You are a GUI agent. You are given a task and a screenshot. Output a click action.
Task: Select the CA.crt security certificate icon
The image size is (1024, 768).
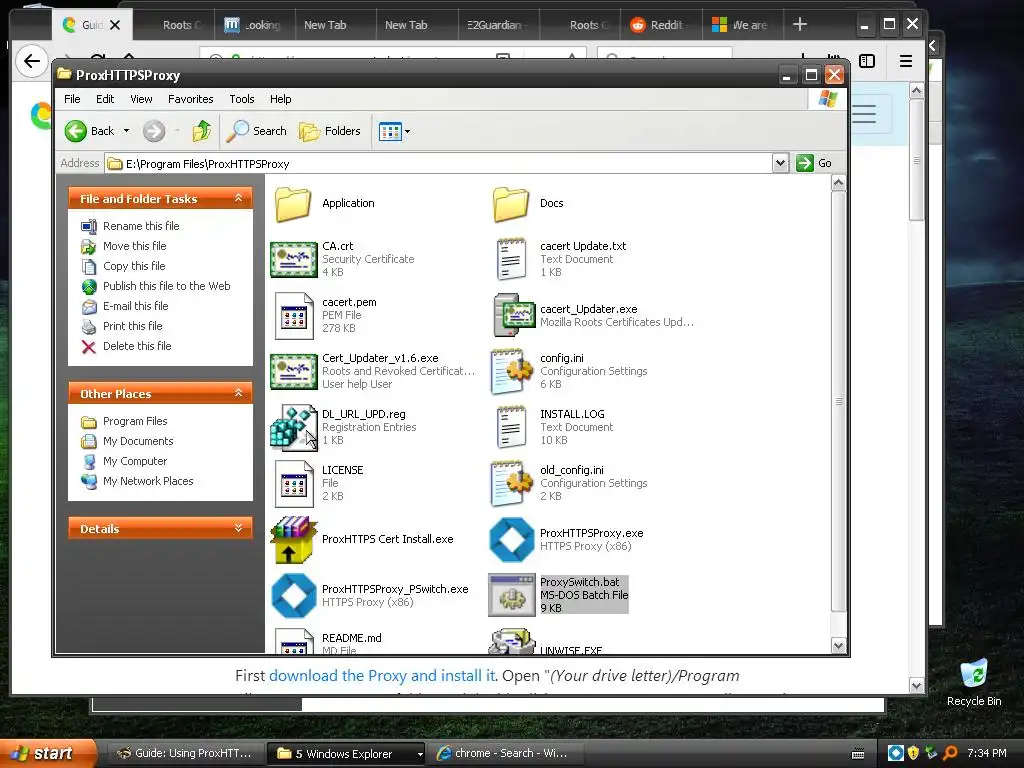(294, 259)
